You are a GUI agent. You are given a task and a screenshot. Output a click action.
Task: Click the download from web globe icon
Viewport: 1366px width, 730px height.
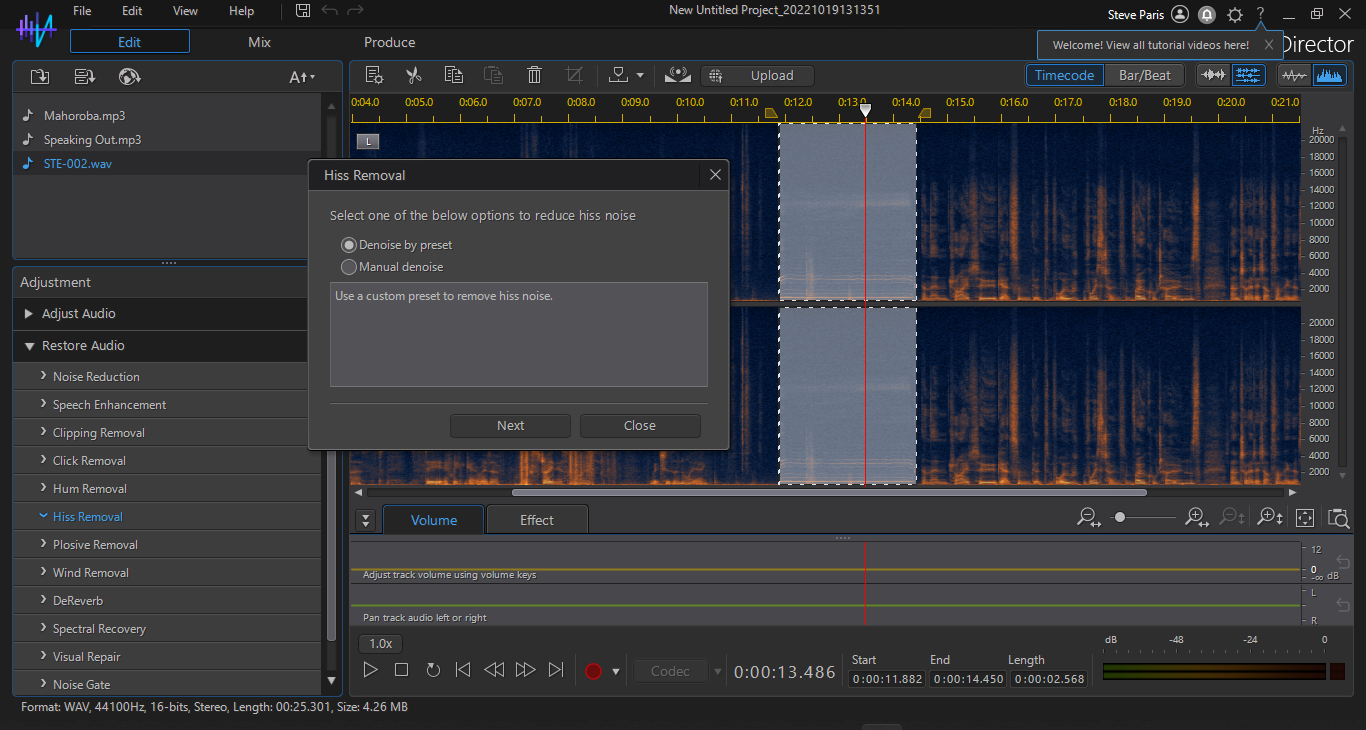(129, 76)
